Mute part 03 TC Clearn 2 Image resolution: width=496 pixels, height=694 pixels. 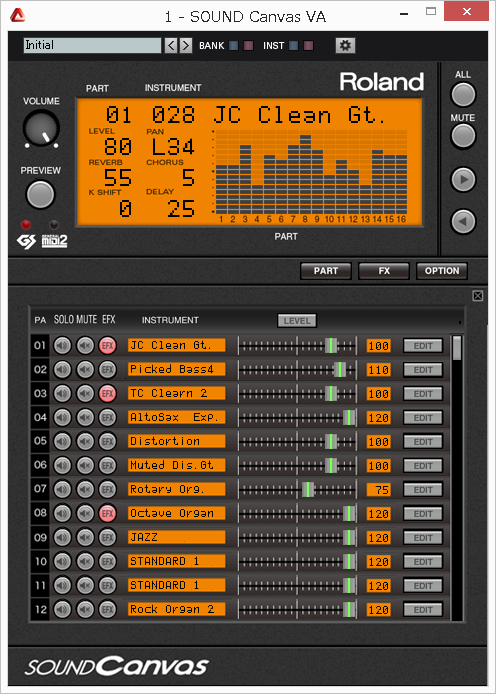[x=85, y=393]
